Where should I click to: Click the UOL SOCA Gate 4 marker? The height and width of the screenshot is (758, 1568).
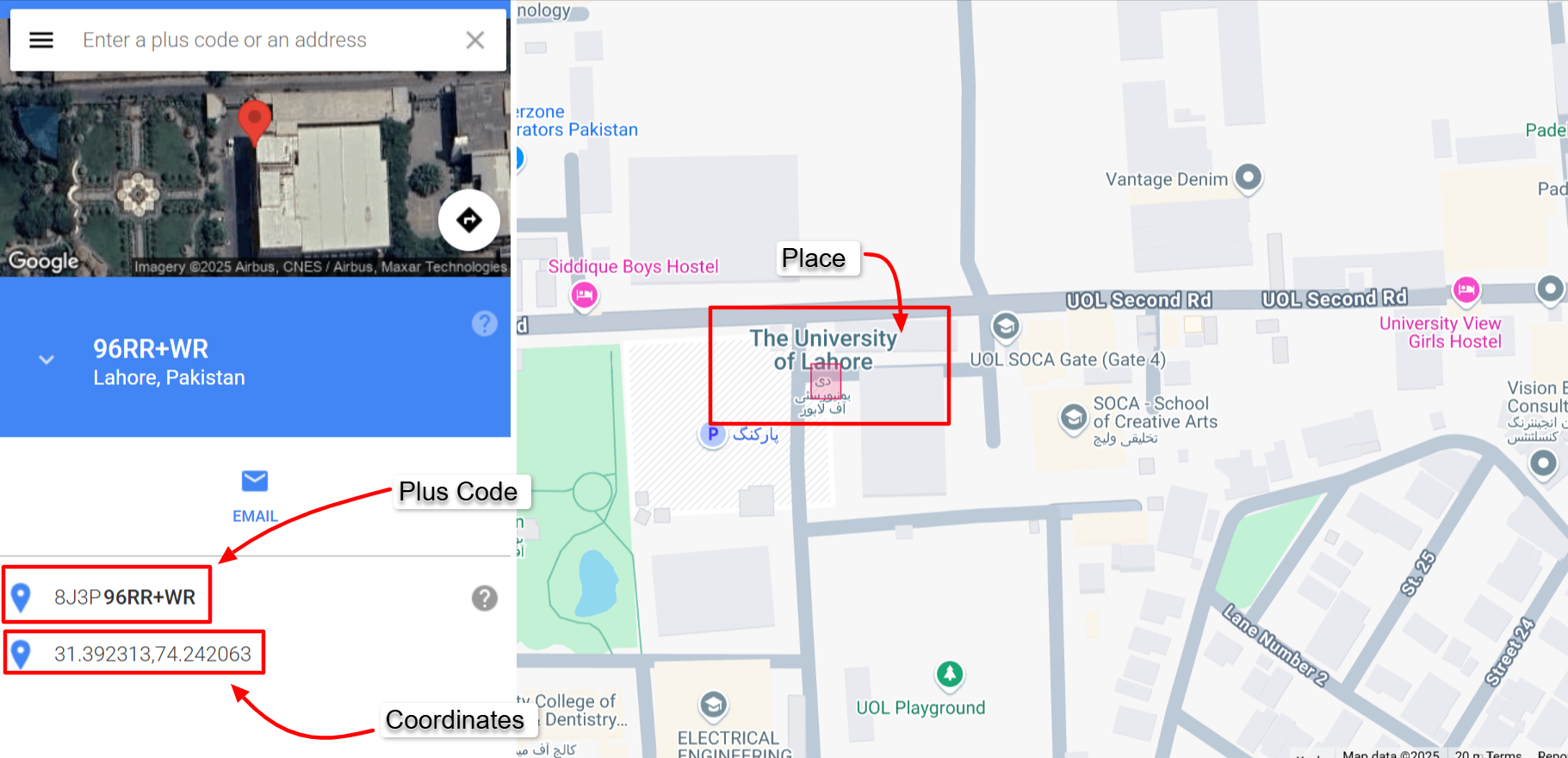click(1006, 326)
